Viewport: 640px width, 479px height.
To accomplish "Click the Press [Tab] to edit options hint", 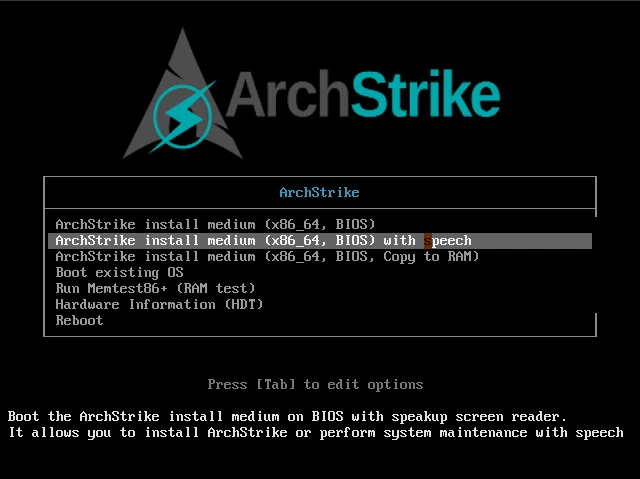I will [x=315, y=384].
